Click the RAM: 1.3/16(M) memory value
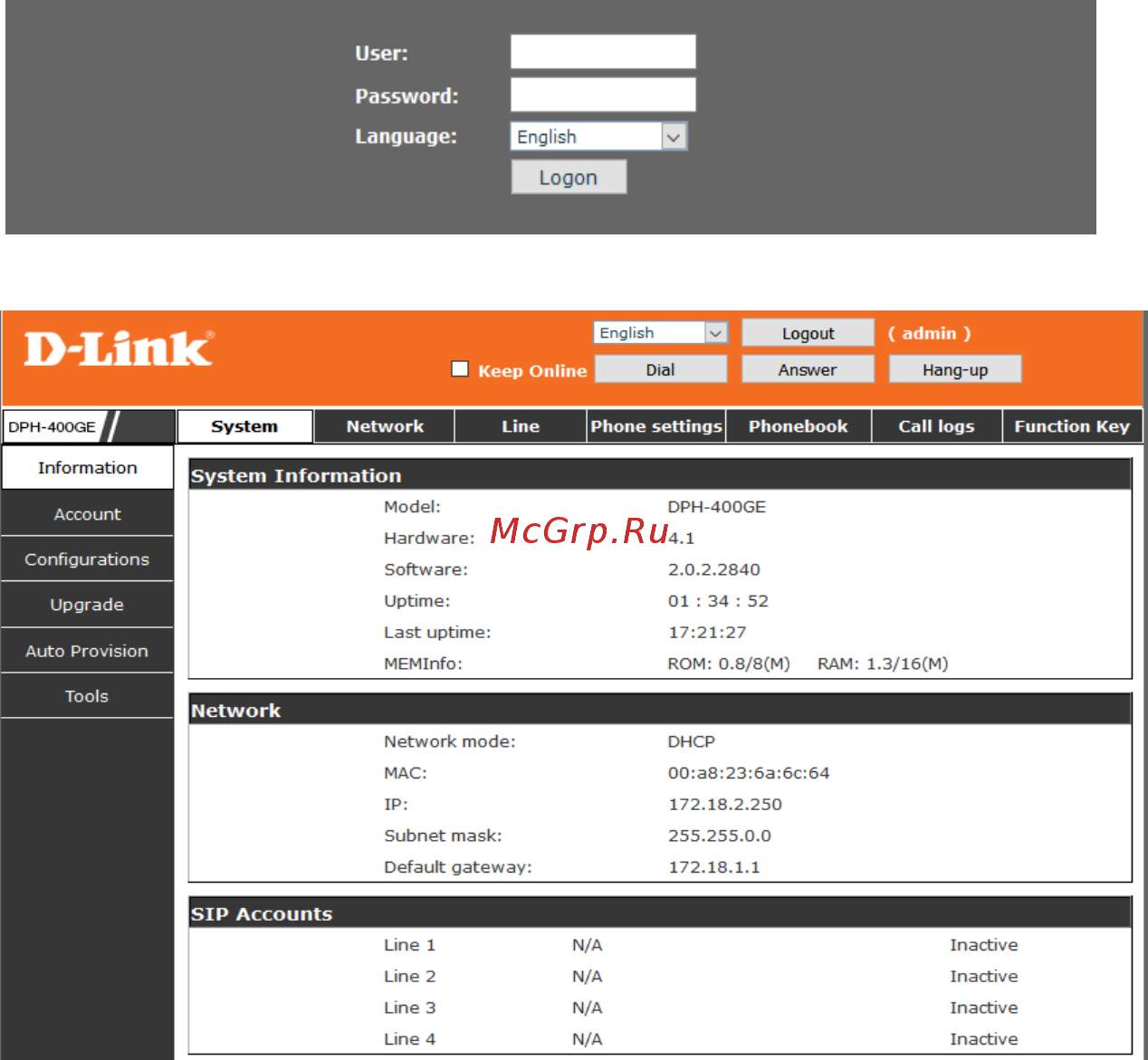Screen dimensions: 1148x1060 point(883,664)
